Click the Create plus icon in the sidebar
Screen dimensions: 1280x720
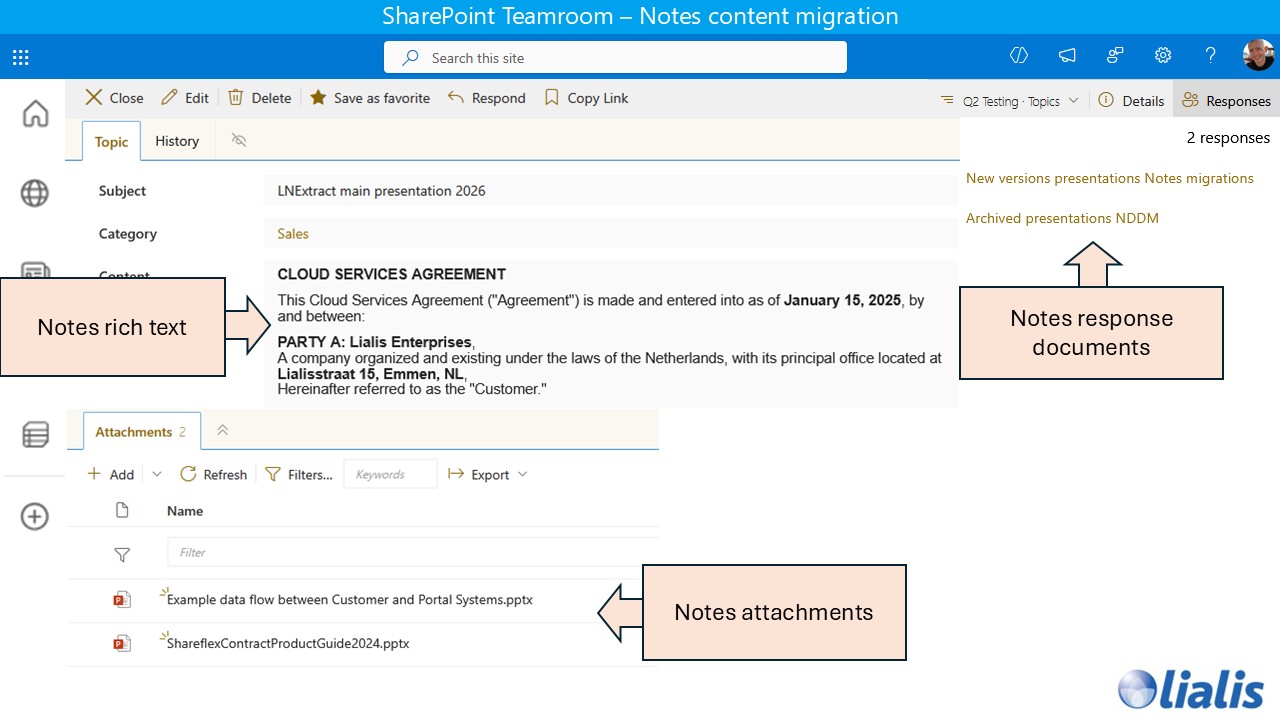coord(35,517)
